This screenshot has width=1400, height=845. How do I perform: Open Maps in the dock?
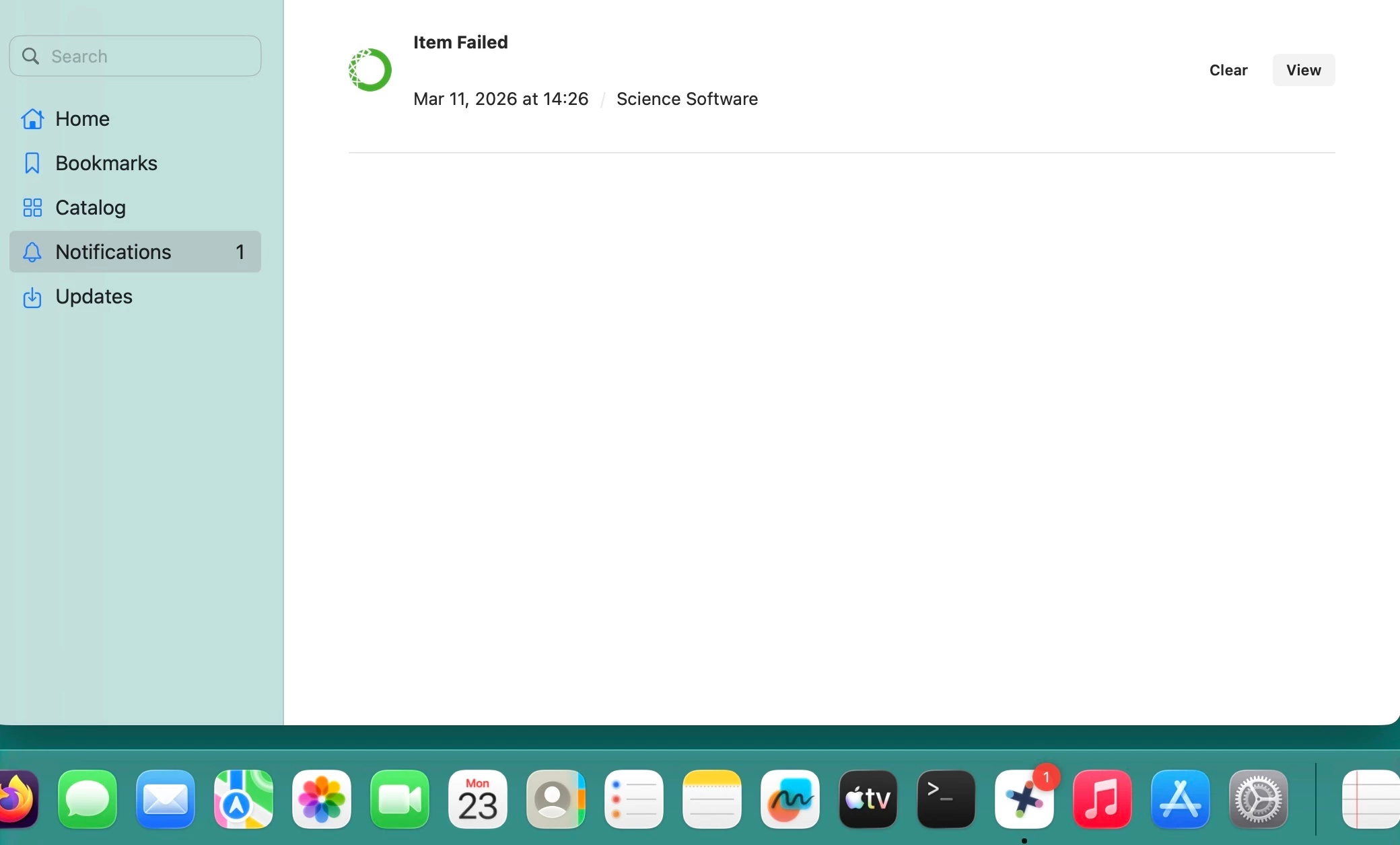pos(244,799)
